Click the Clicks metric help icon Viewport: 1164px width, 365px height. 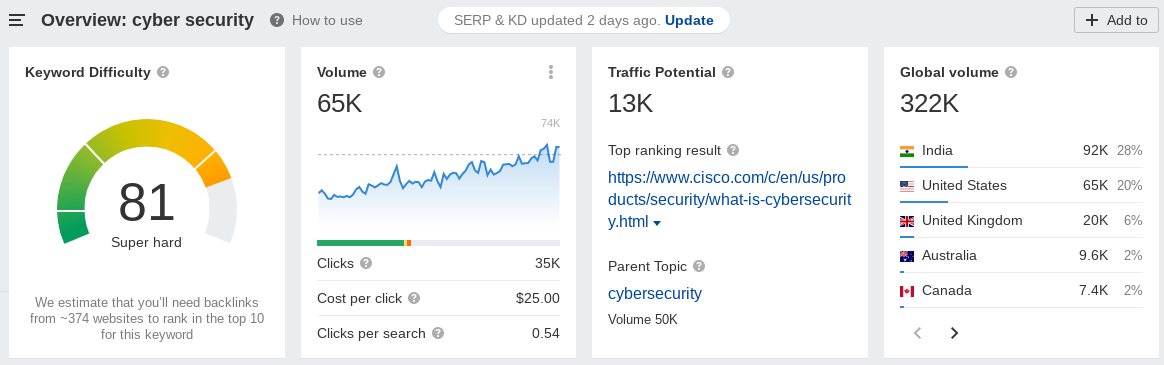pos(366,263)
